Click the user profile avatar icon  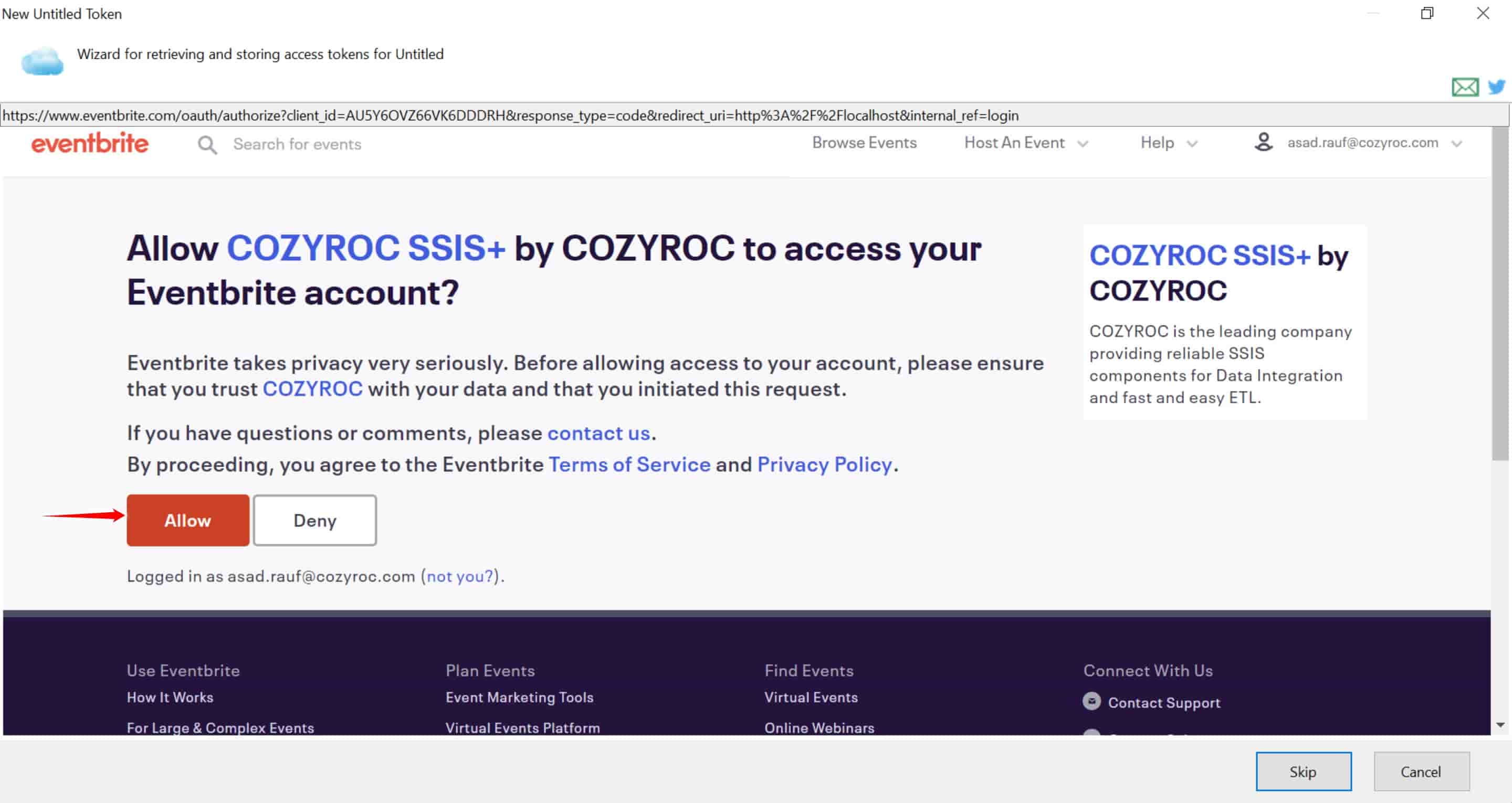tap(1263, 142)
